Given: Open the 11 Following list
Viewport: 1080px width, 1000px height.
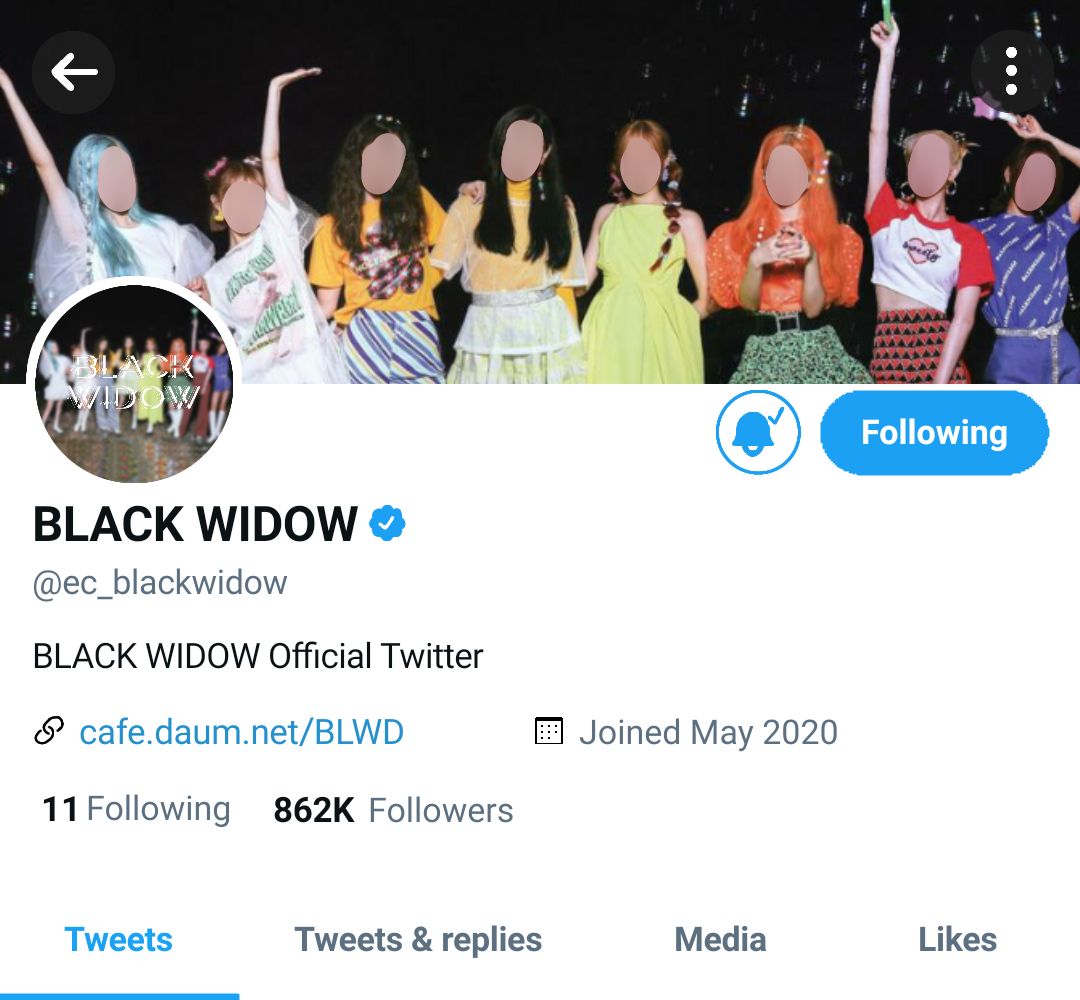Looking at the screenshot, I should click(136, 809).
